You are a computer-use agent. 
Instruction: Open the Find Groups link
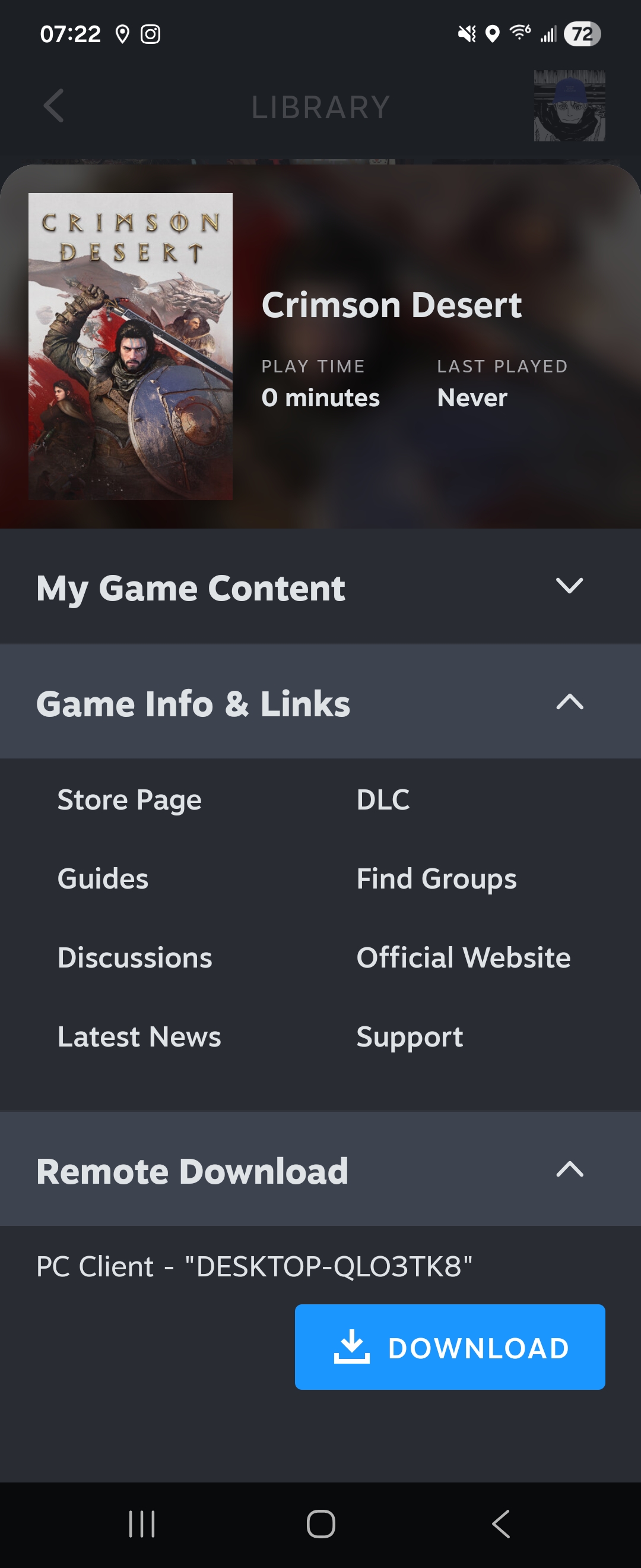tap(437, 879)
